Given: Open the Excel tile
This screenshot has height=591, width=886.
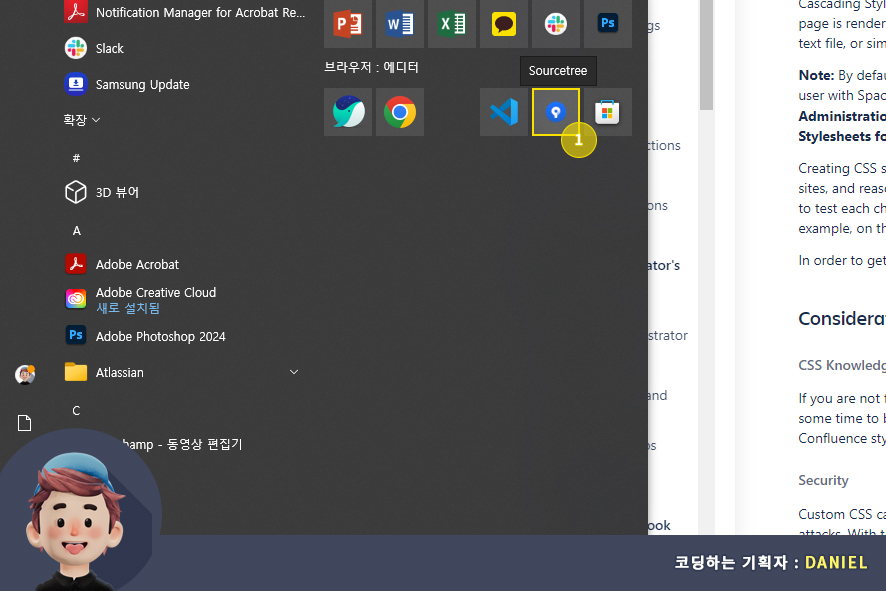Looking at the screenshot, I should [451, 24].
